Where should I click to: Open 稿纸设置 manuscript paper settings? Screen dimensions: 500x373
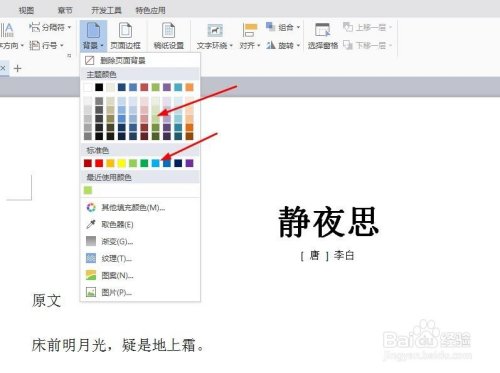coord(168,36)
